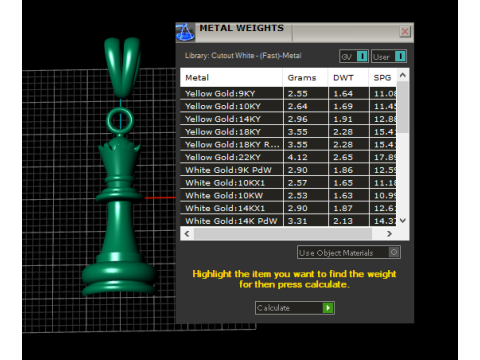480x360 pixels.
Task: Click the green chess queen pendant model
Action: coord(119,217)
